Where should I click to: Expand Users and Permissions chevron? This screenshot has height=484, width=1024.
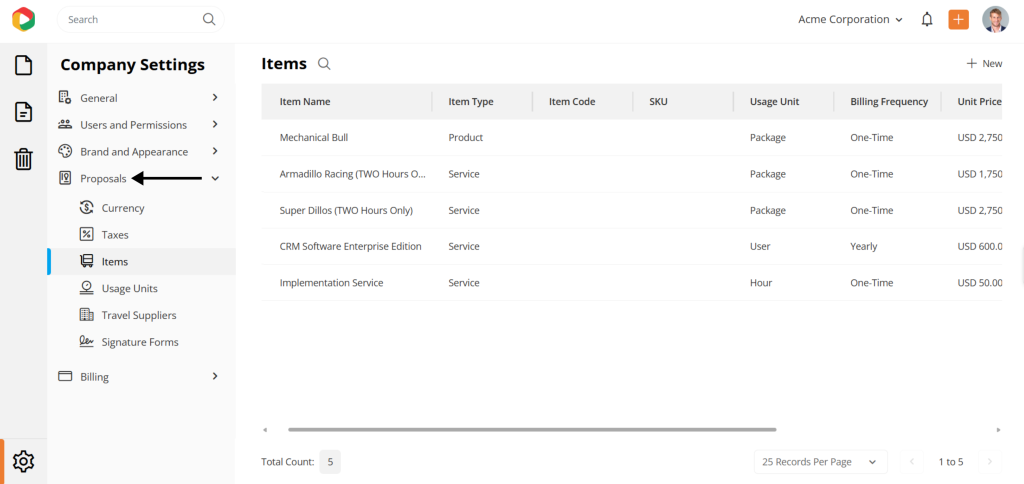point(215,124)
